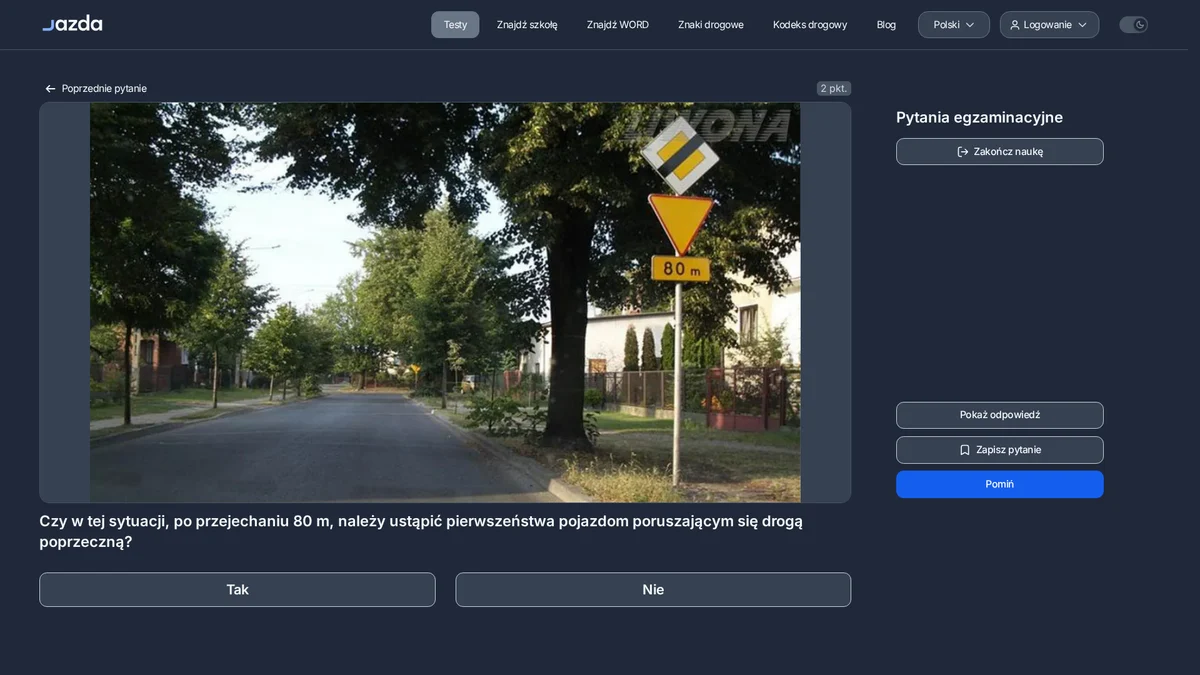Open Kodeks drogowy page
1200x675 pixels.
pos(810,25)
